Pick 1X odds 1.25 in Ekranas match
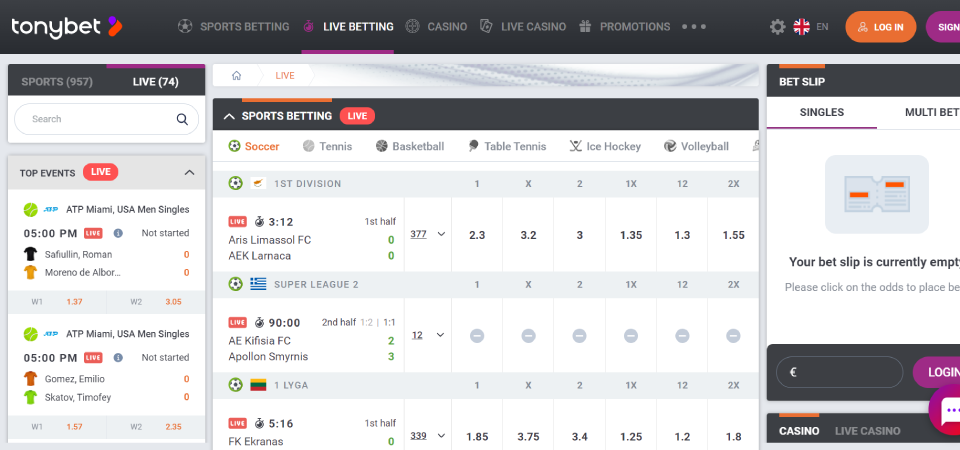The height and width of the screenshot is (450, 960). click(x=631, y=437)
